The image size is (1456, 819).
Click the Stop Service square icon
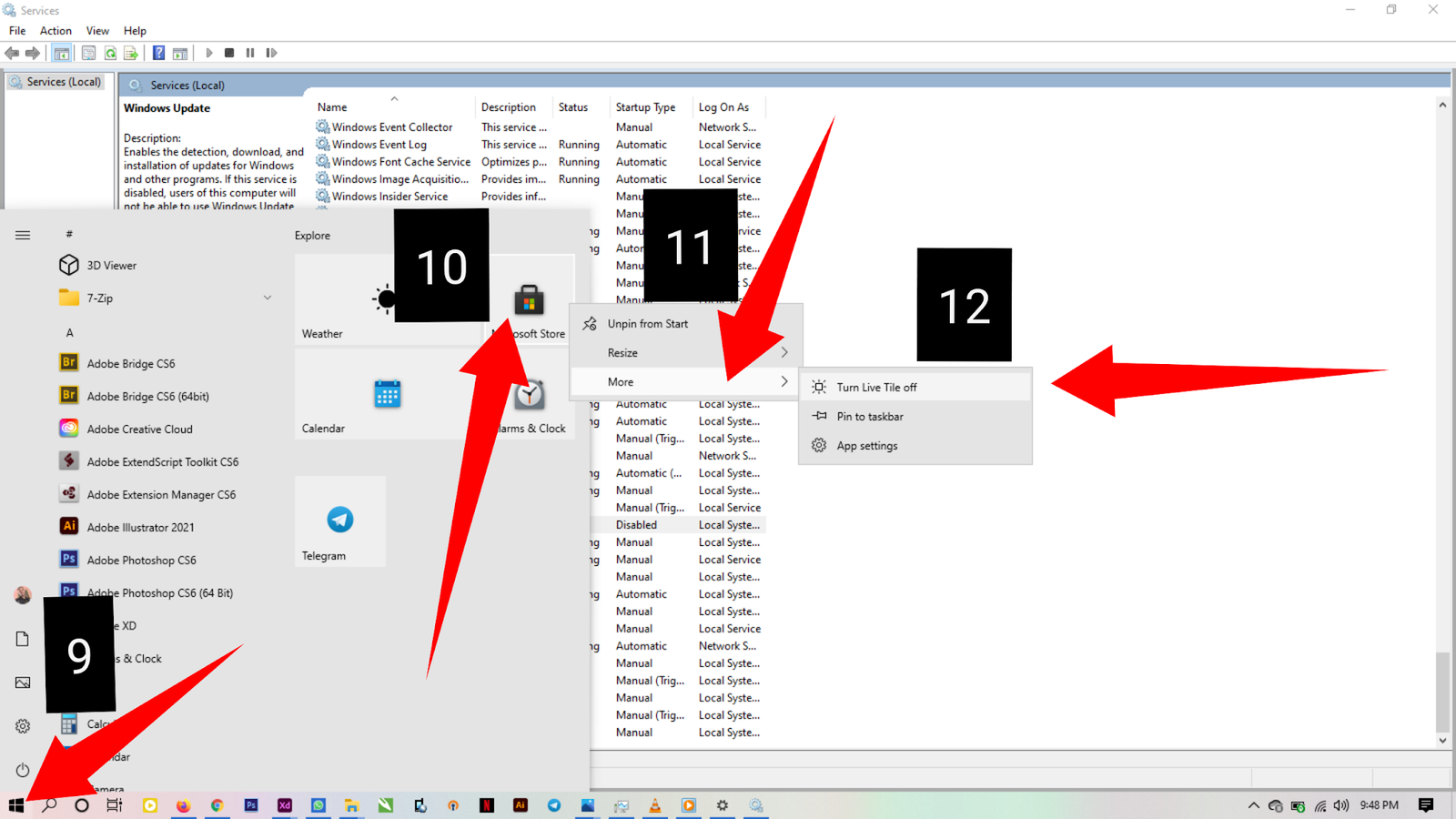coord(229,53)
